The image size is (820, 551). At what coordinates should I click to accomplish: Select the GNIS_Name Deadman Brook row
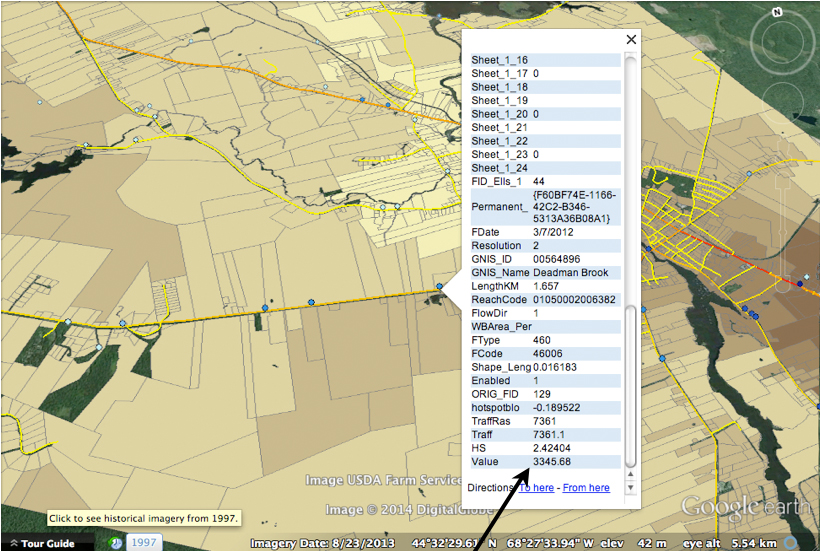coord(546,272)
